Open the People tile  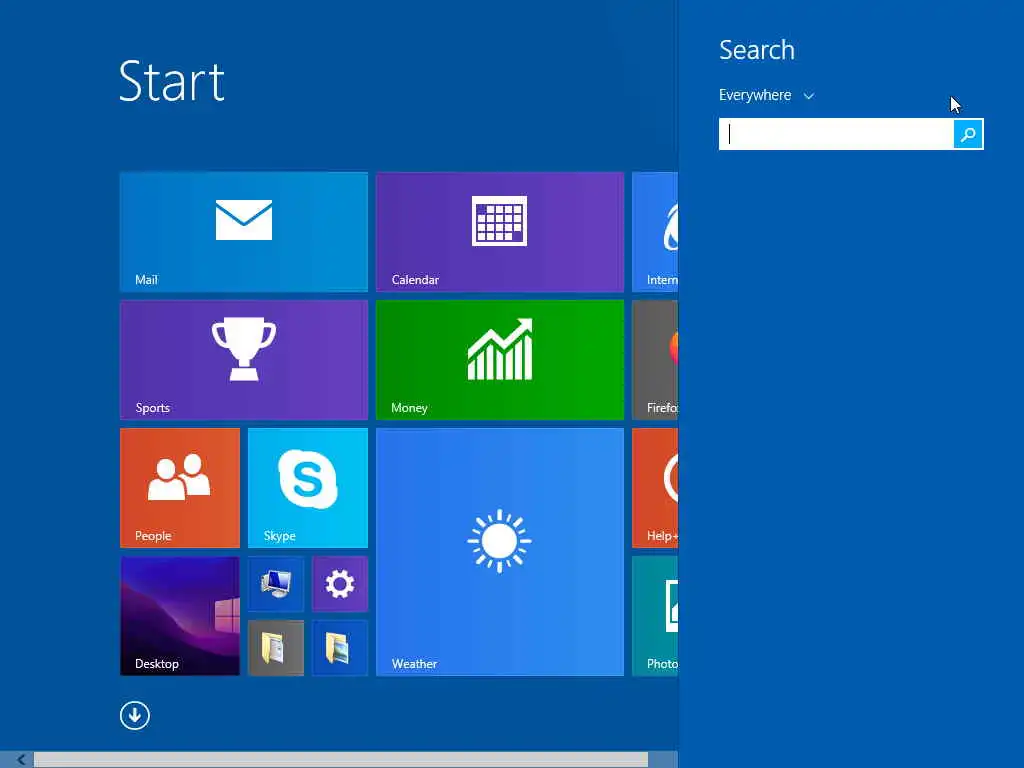[x=180, y=488]
